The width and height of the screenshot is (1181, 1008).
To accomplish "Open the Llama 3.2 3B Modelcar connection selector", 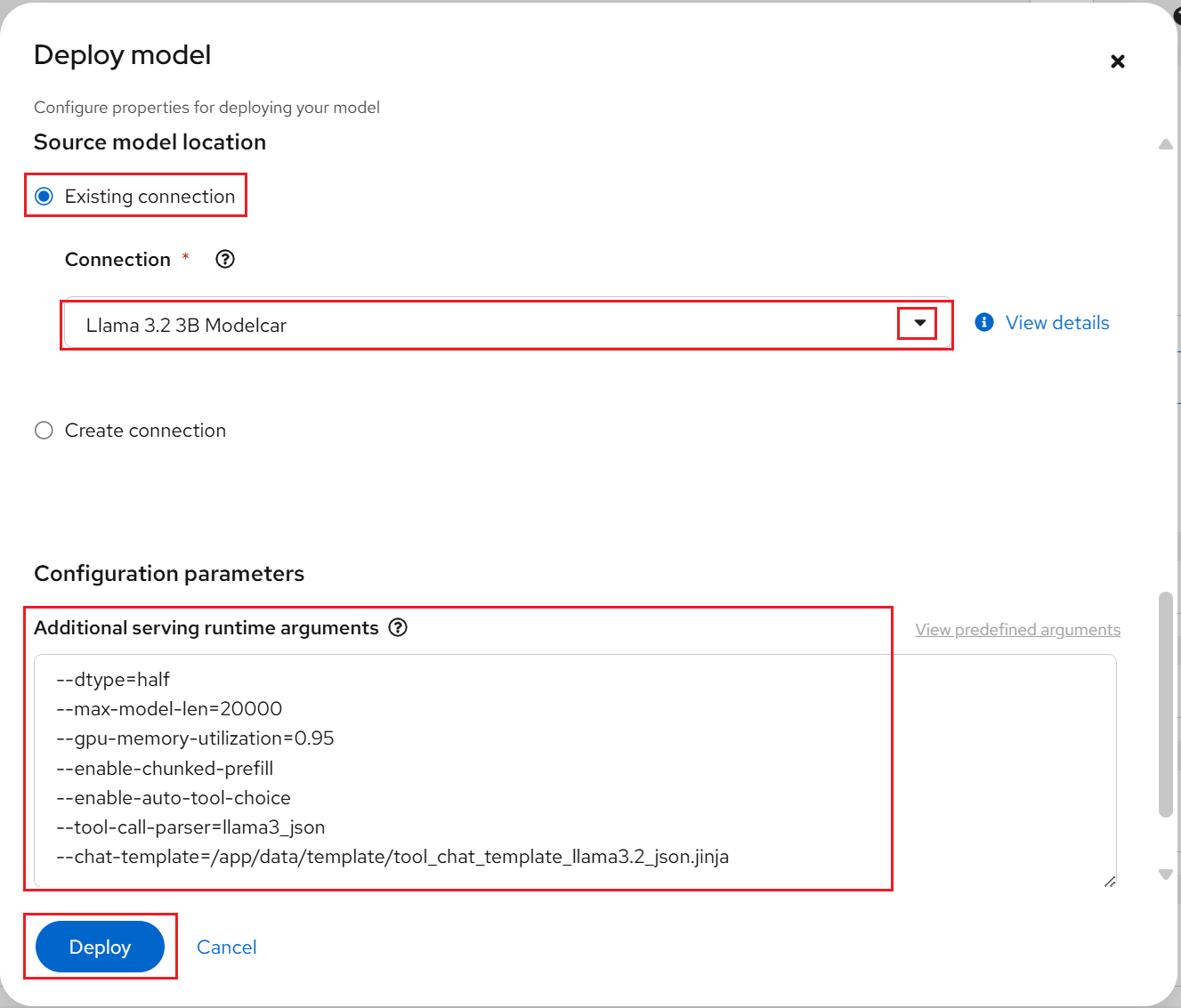I will tap(481, 325).
